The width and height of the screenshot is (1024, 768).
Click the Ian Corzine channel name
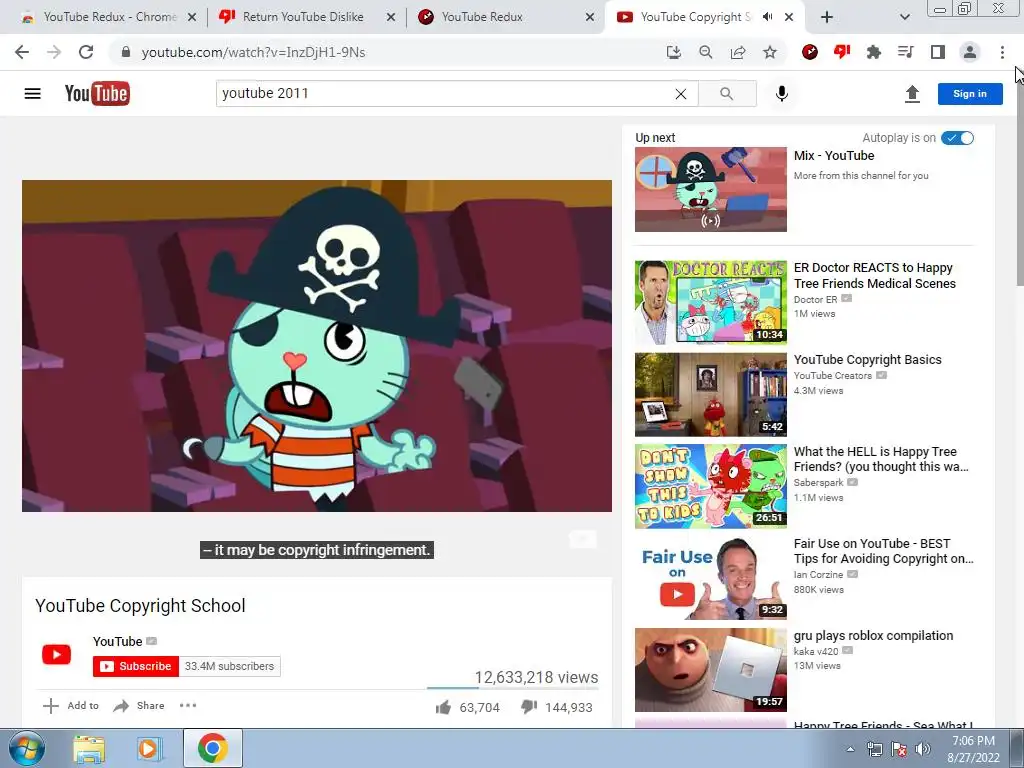point(818,575)
